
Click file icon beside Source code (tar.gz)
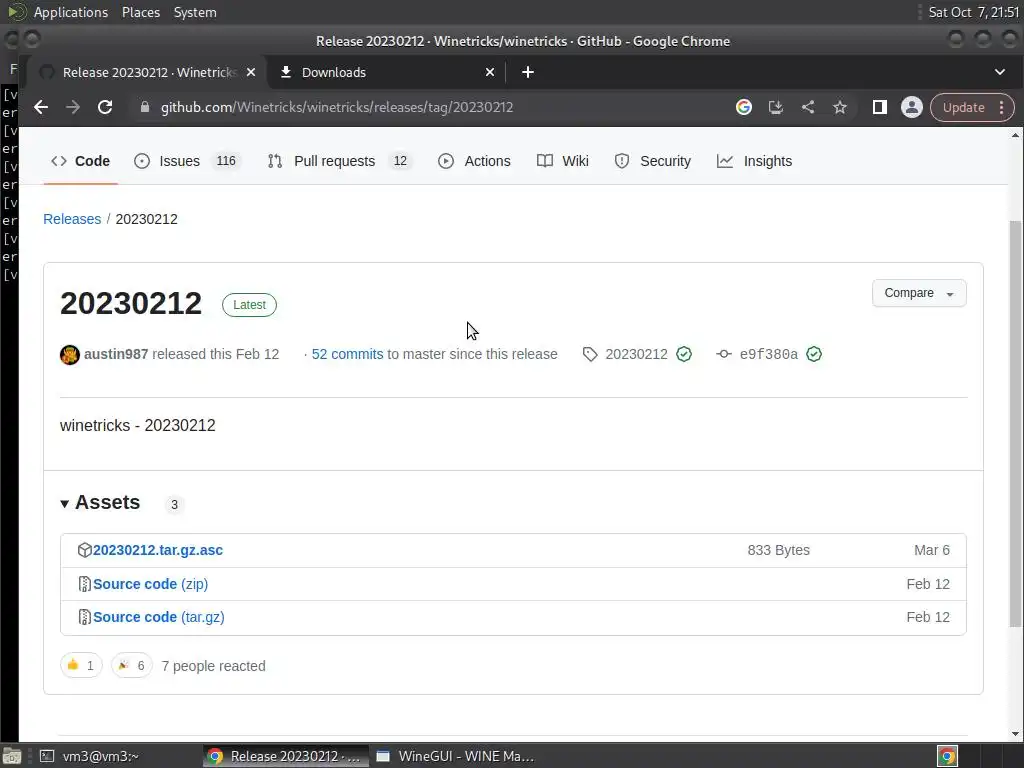click(x=84, y=617)
